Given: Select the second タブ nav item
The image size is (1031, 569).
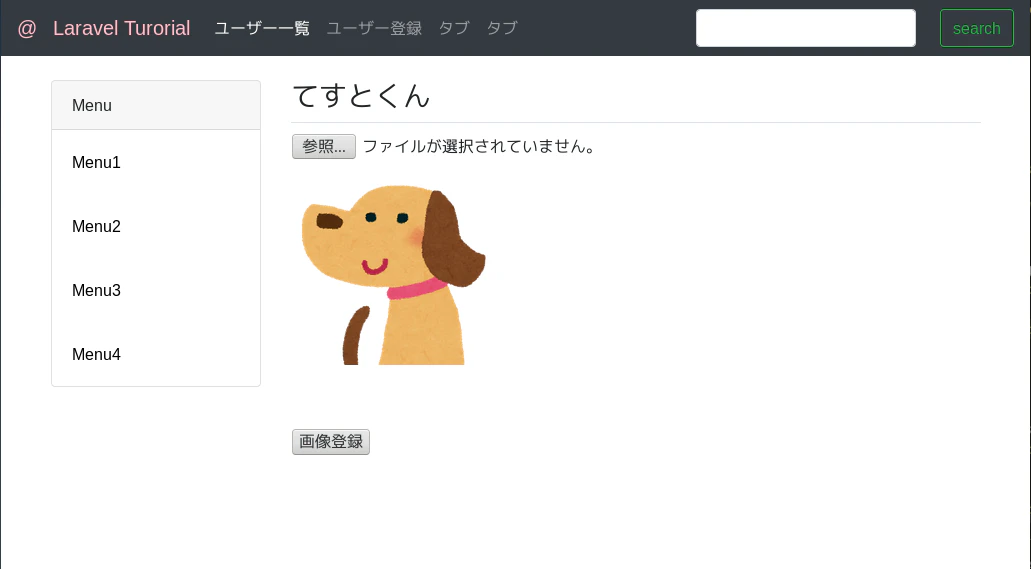Looking at the screenshot, I should click(502, 28).
